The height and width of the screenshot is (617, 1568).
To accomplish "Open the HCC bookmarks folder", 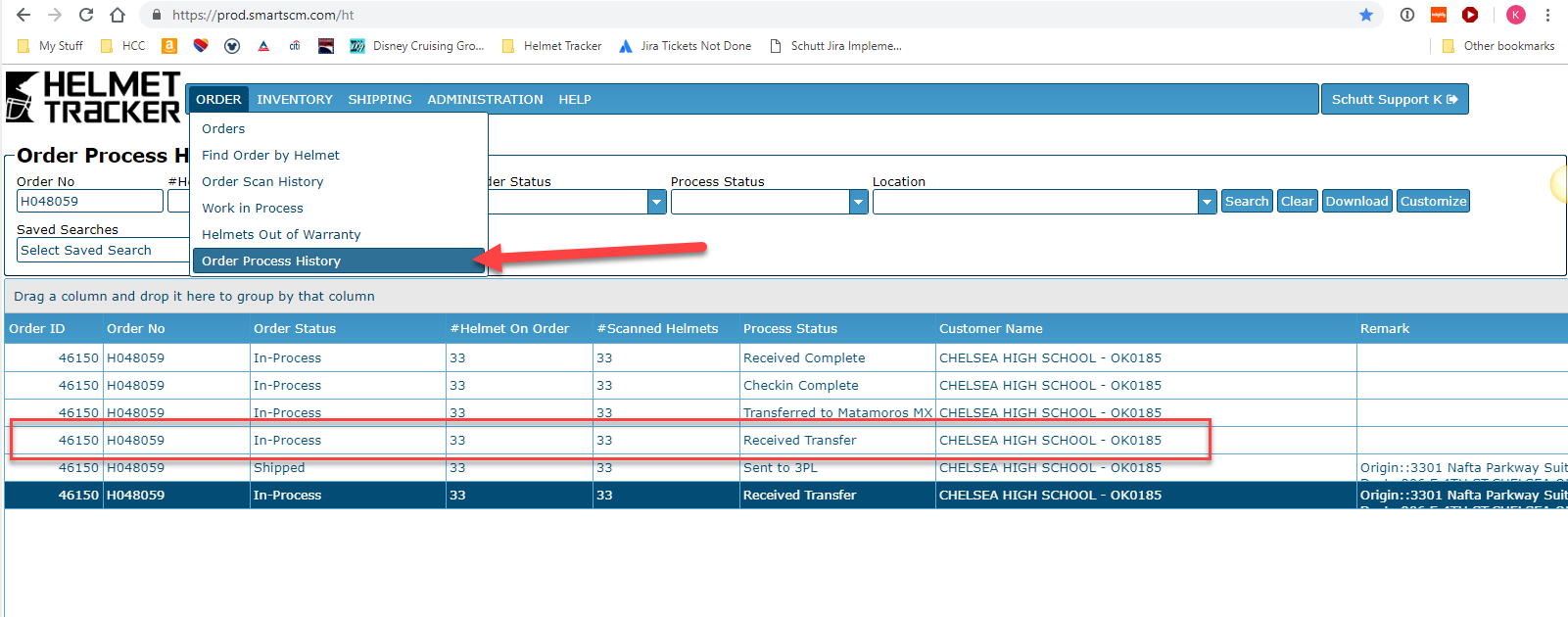I will [123, 45].
